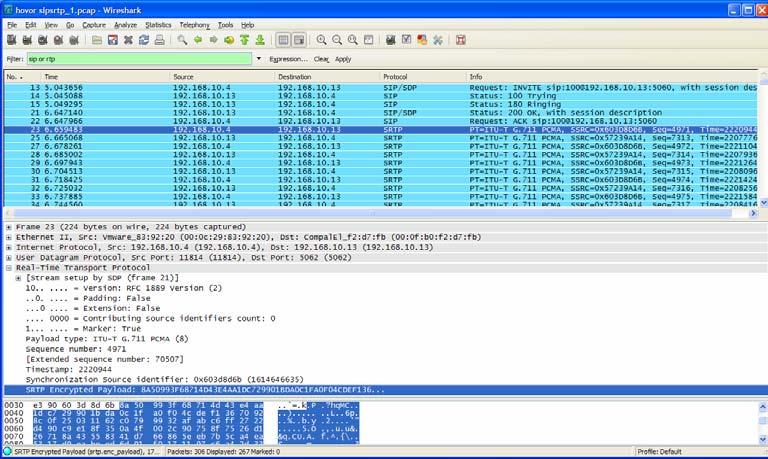Expand Ethernet II protocol details
The image size is (768, 459).
click(9, 238)
